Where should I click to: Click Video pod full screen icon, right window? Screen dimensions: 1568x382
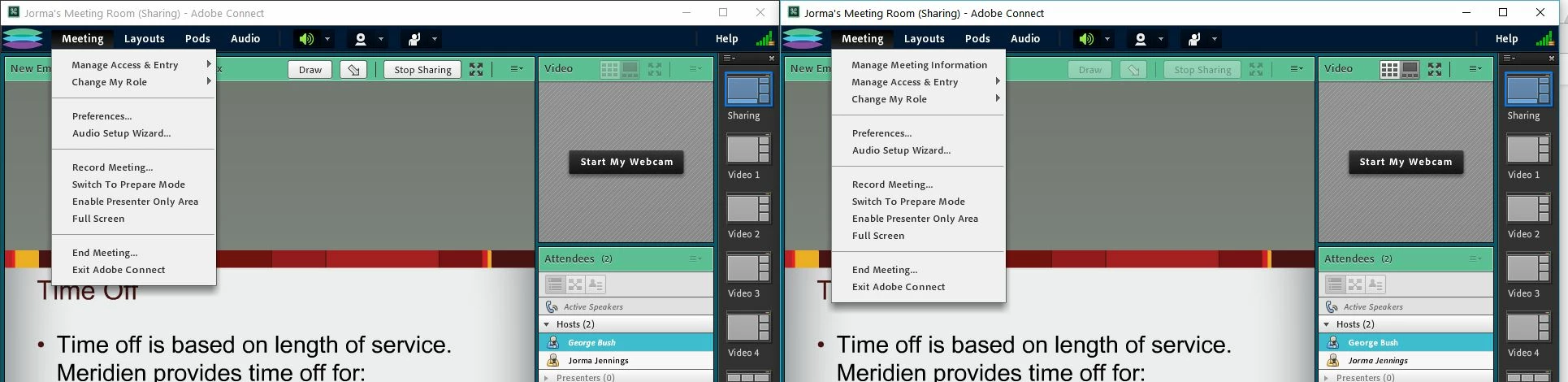pos(1435,70)
